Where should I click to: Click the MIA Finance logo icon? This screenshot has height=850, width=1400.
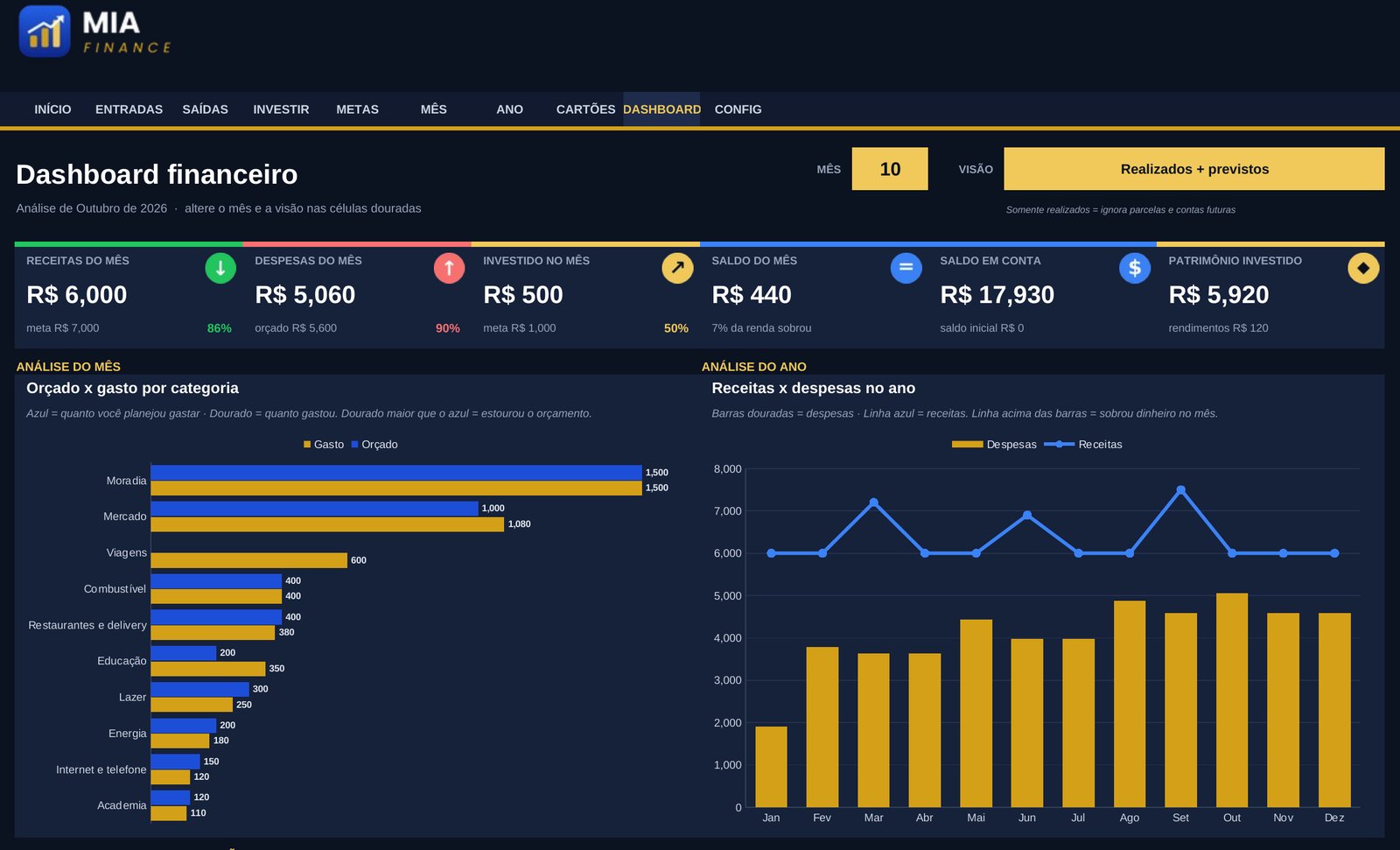click(45, 32)
